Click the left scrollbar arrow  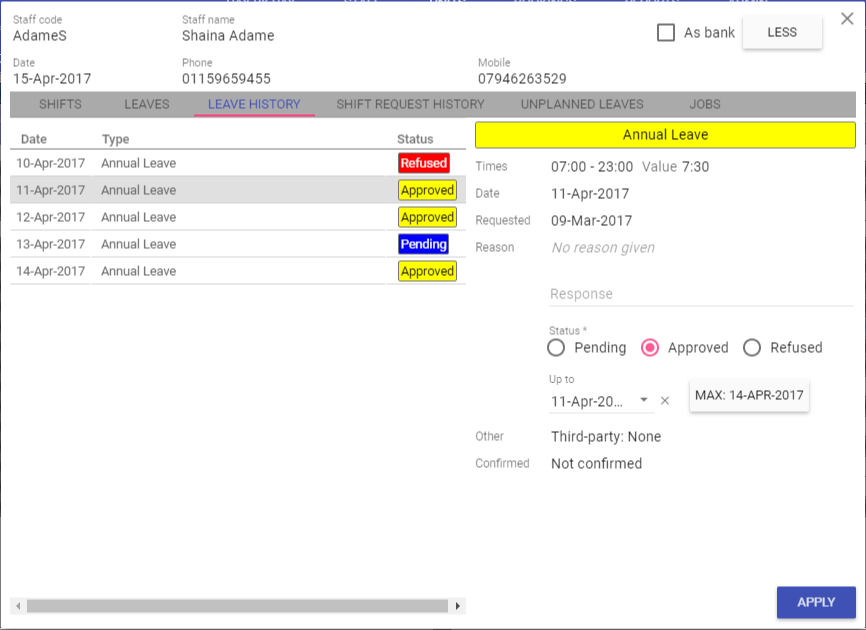(x=17, y=606)
